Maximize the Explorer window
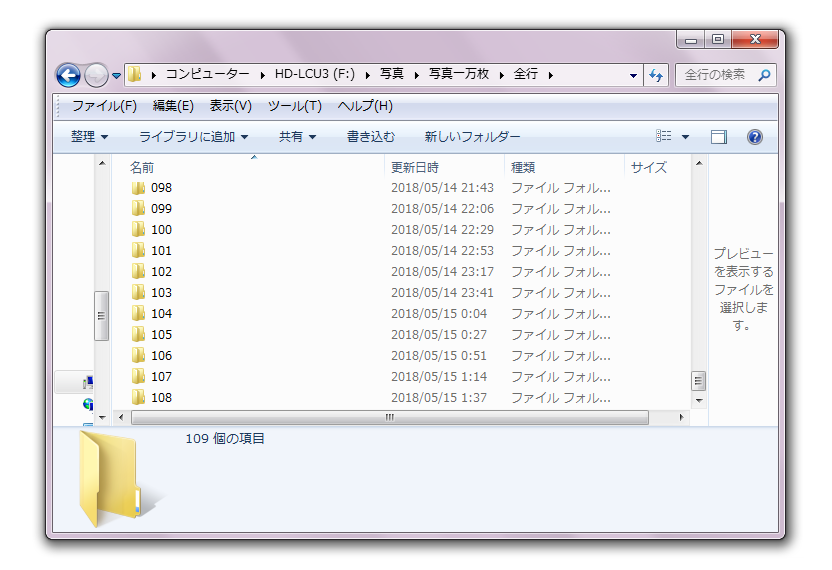The height and width of the screenshot is (570, 832). coord(718,39)
